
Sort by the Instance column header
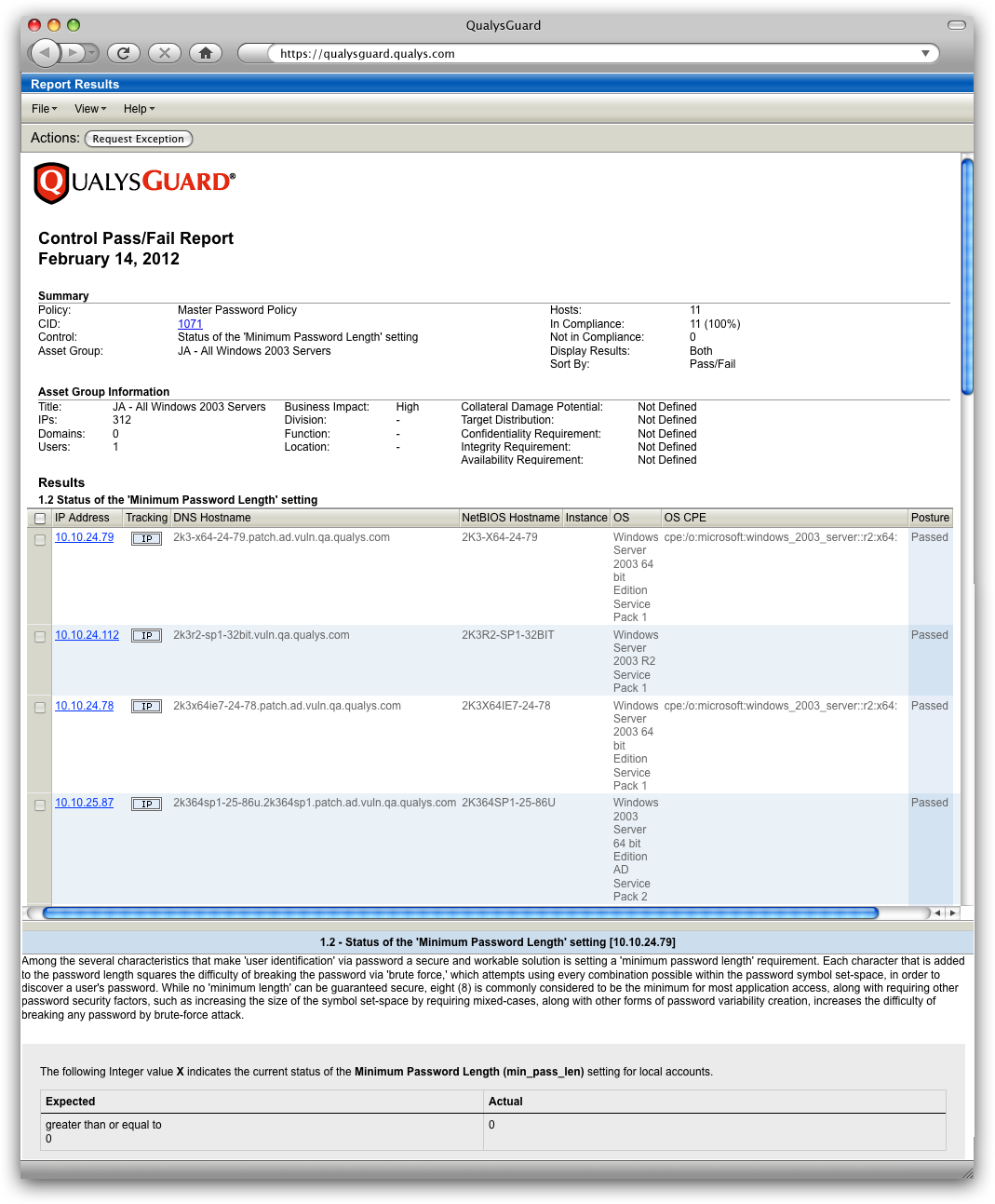pyautogui.click(x=586, y=518)
